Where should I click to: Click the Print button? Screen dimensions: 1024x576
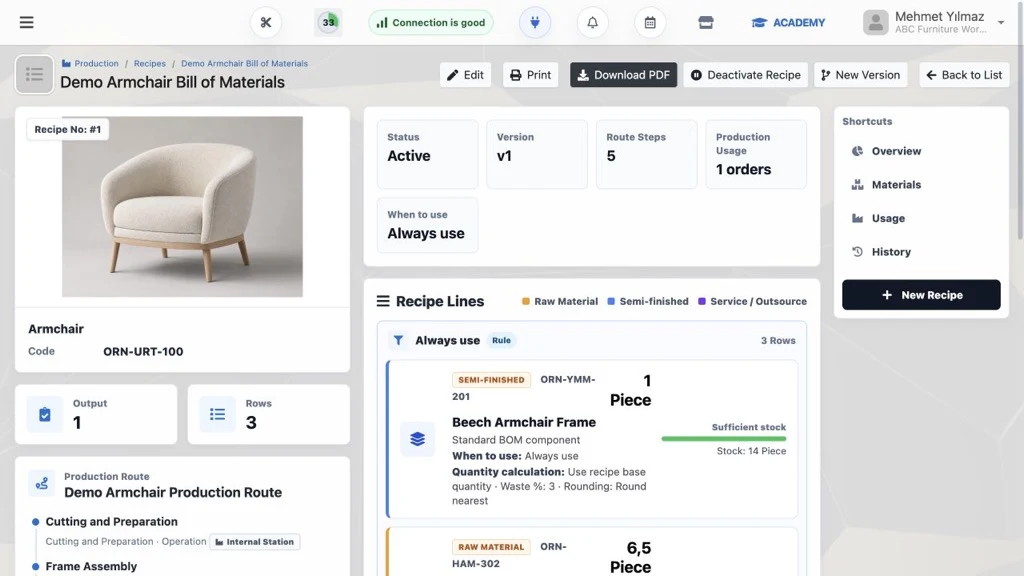pyautogui.click(x=530, y=75)
